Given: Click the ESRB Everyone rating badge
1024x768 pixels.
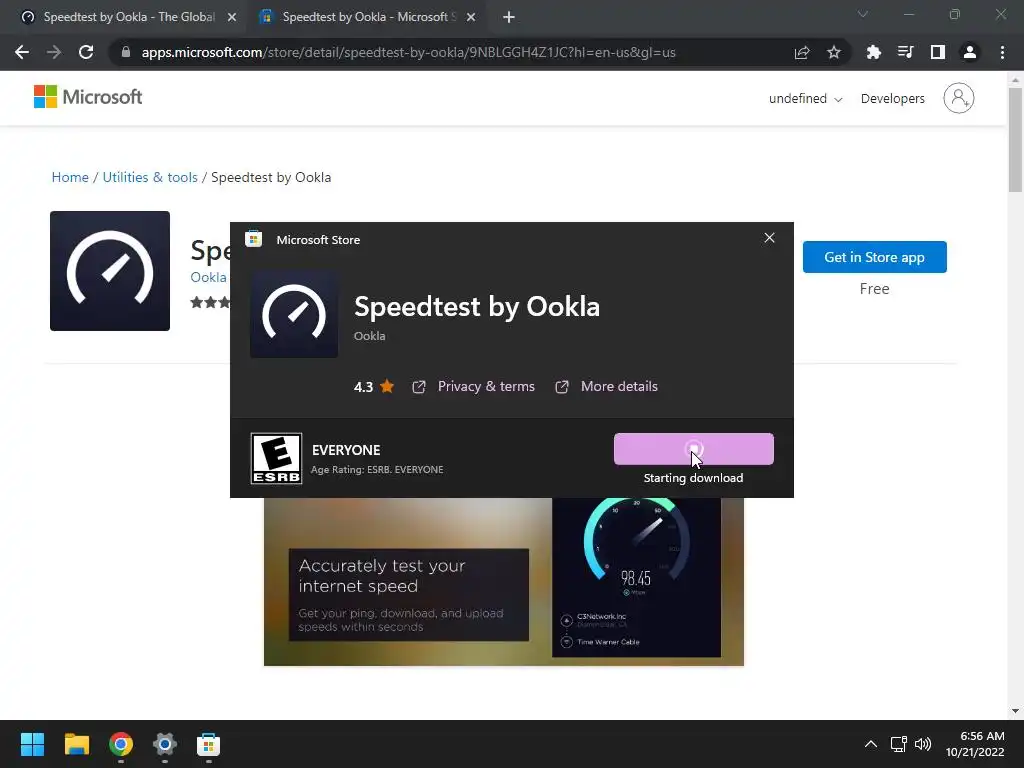Looking at the screenshot, I should click(276, 458).
